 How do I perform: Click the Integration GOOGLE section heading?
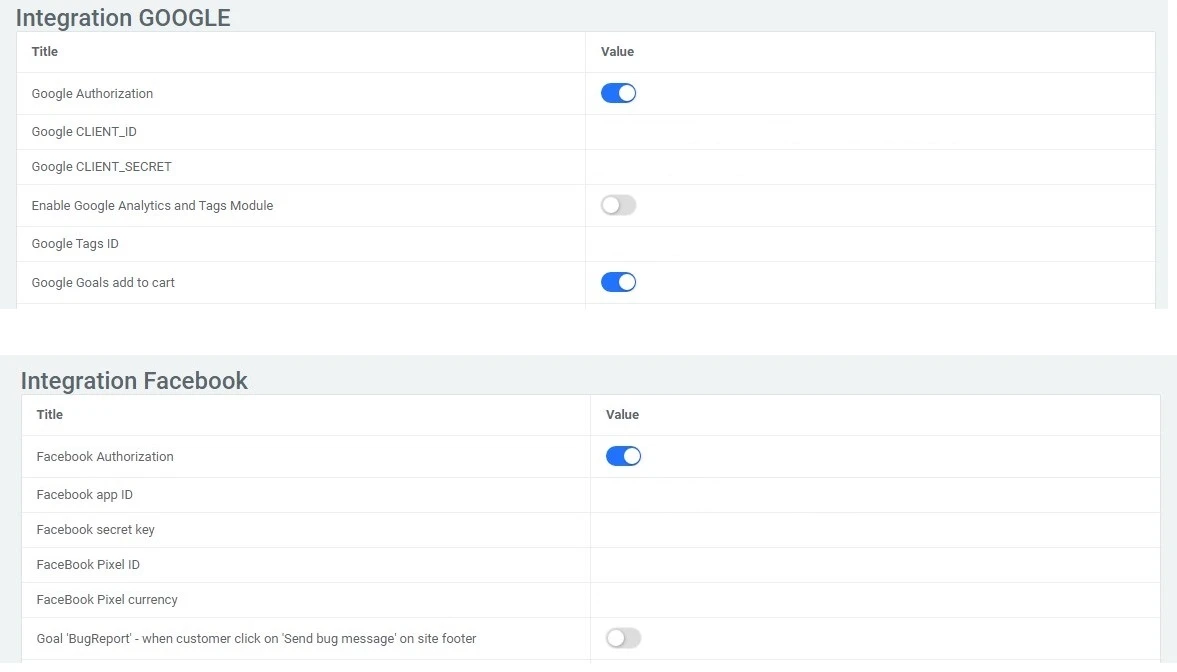pyautogui.click(x=123, y=17)
